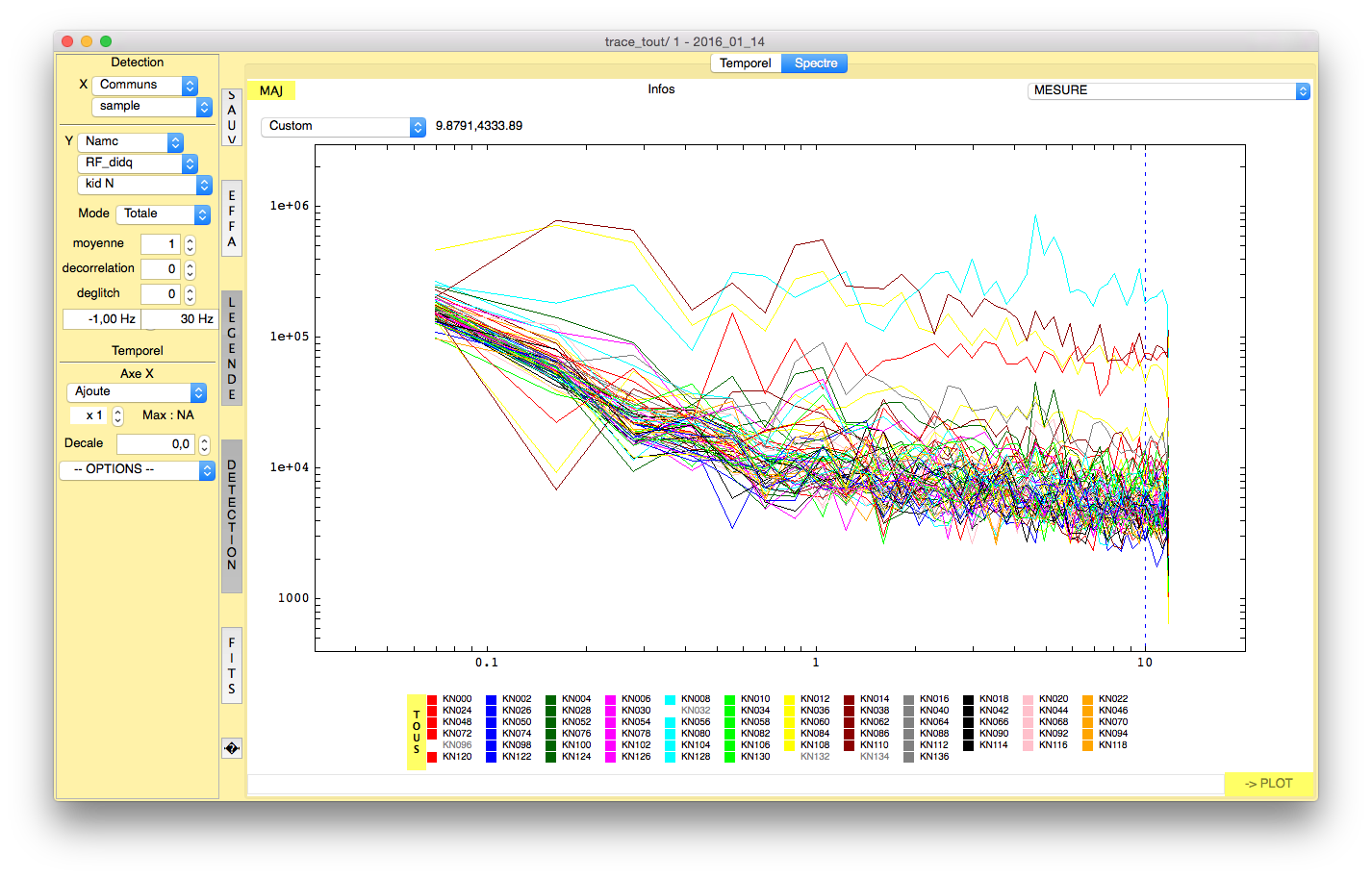Open the MESURE dropdown
The image size is (1372, 878).
tap(1168, 90)
